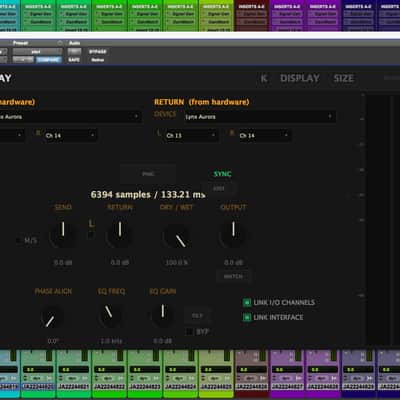Click the EQ GAIN 0.0 dB value field
The width and height of the screenshot is (400, 400).
click(163, 341)
